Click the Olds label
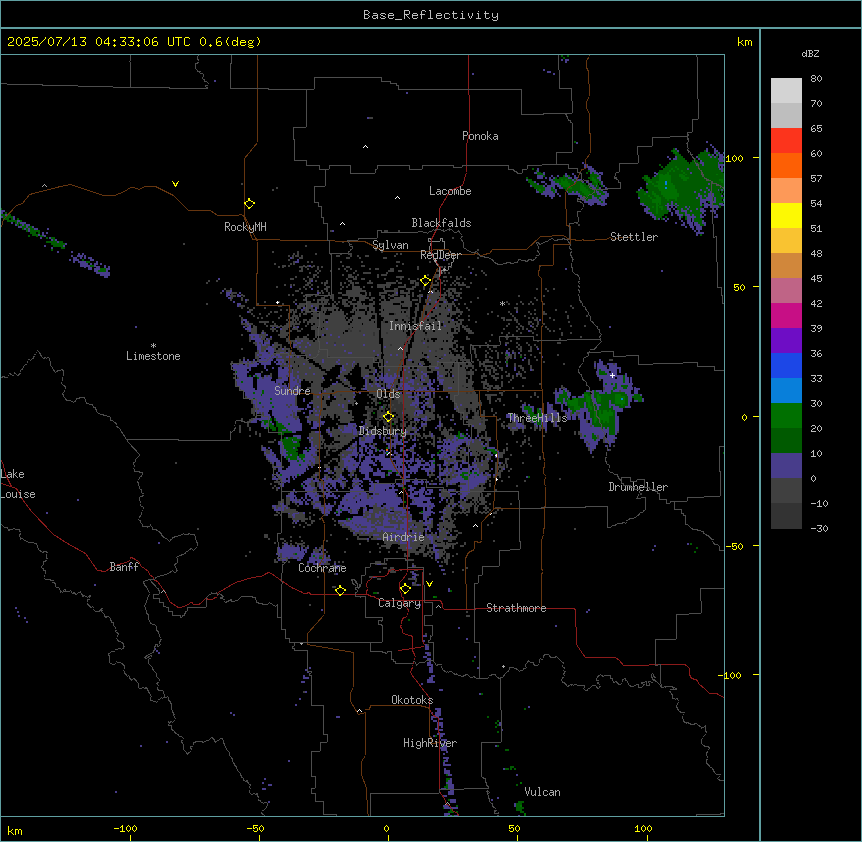Viewport: 862px width, 842px height. pos(388,394)
